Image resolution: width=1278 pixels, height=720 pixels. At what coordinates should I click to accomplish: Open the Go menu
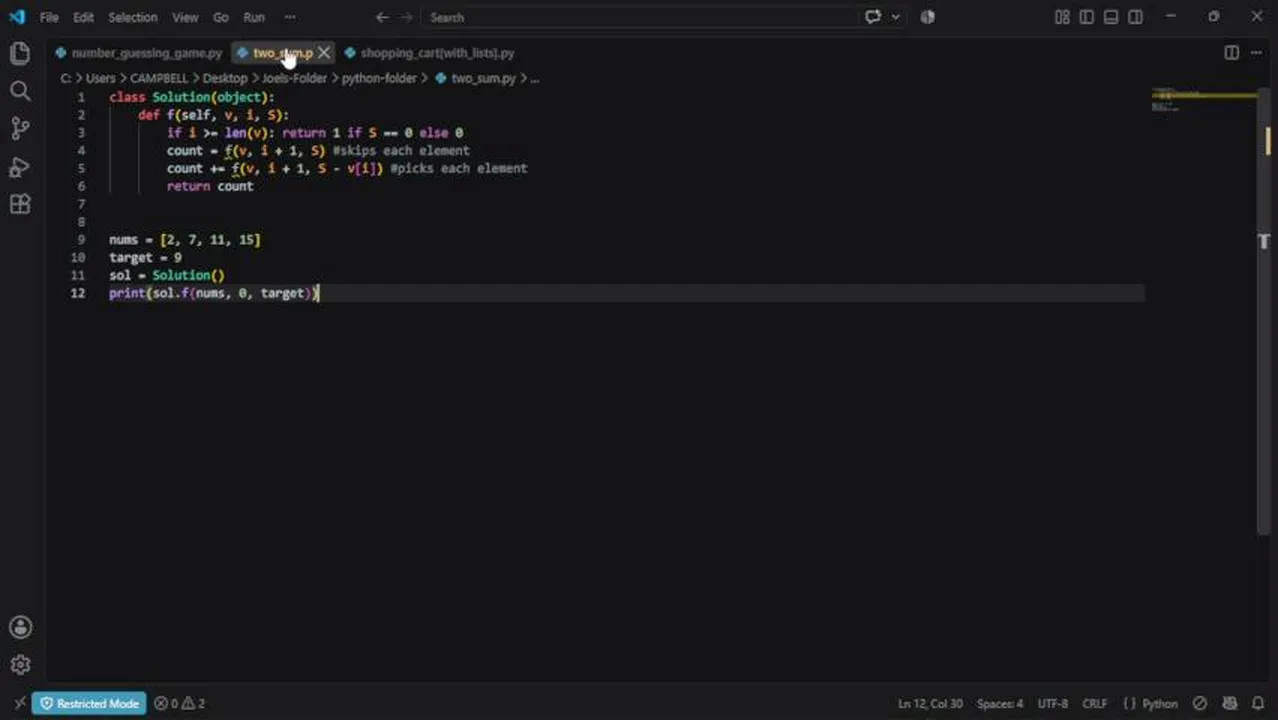pos(220,17)
